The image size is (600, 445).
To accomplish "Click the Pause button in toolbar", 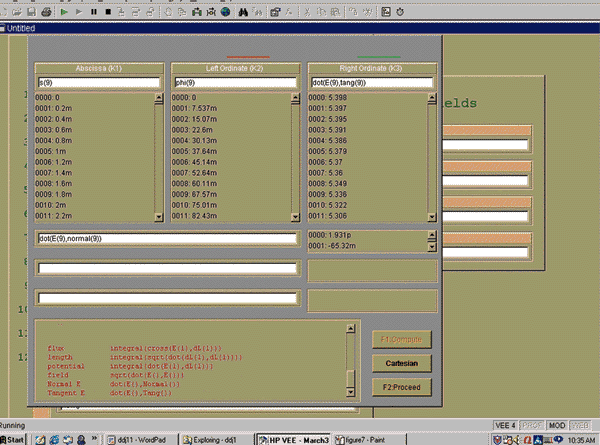I will [x=93, y=12].
